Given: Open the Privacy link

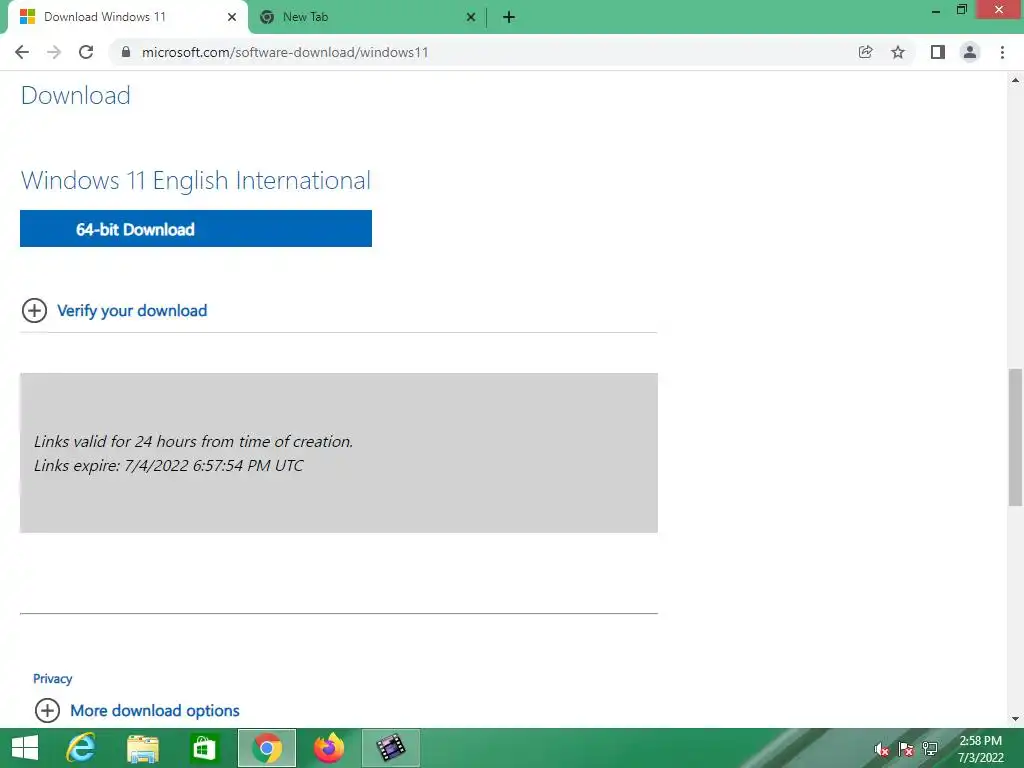Looking at the screenshot, I should (x=52, y=679).
